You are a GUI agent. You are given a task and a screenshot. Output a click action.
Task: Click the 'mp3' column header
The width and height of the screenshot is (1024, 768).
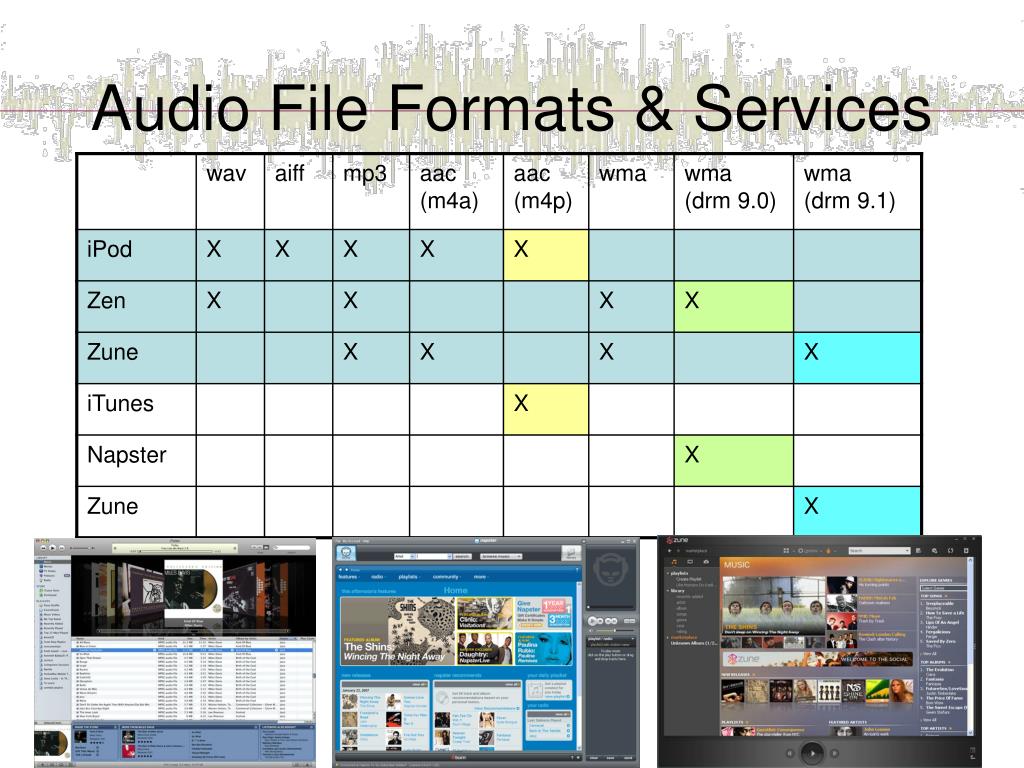point(365,174)
